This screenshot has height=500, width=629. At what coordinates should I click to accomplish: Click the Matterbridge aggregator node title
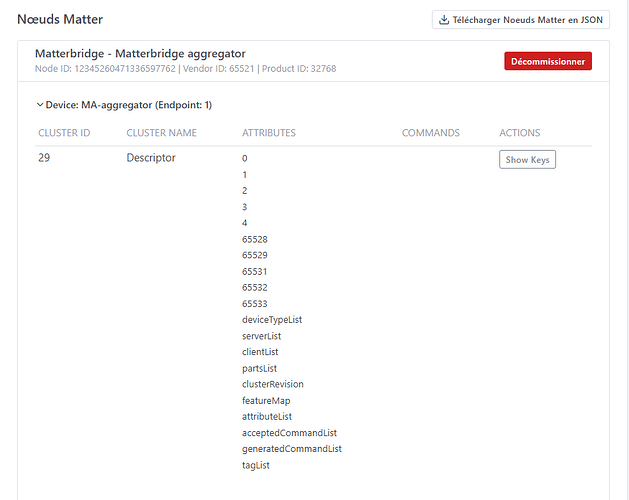[140, 53]
